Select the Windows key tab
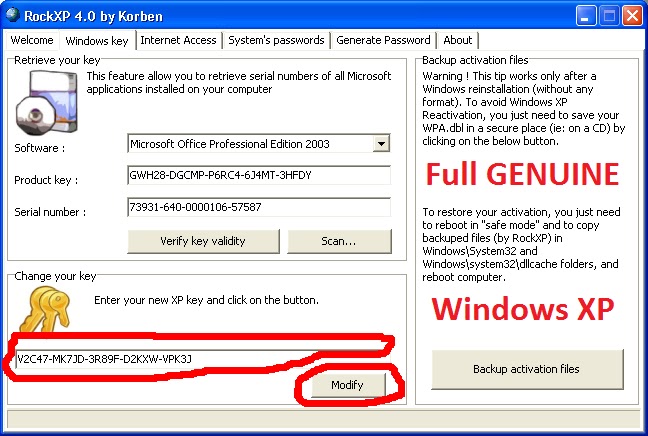 pyautogui.click(x=97, y=41)
